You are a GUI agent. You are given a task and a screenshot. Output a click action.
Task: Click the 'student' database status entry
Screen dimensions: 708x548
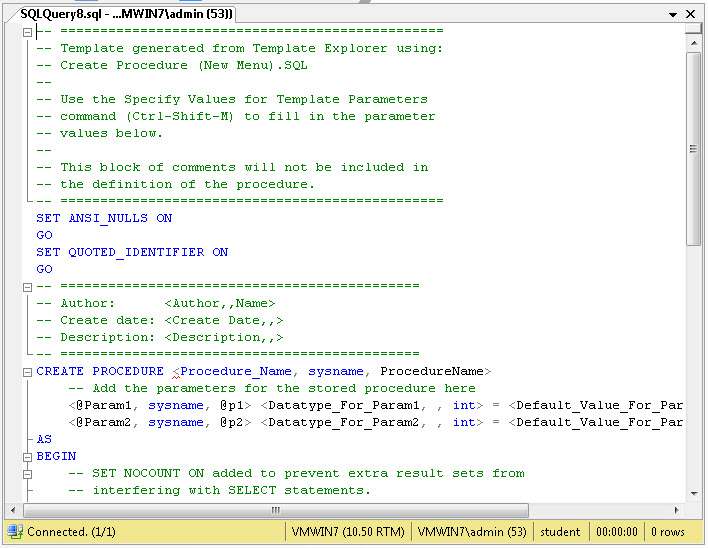560,532
